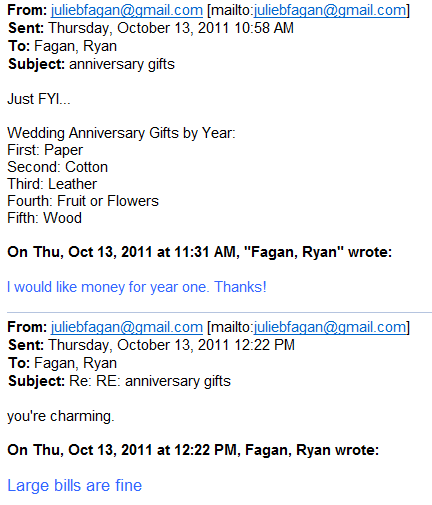Image resolution: width=432 pixels, height=505 pixels.
Task: Select the 'Fourth: Fruit or Flowers' line
Action: click(x=83, y=201)
